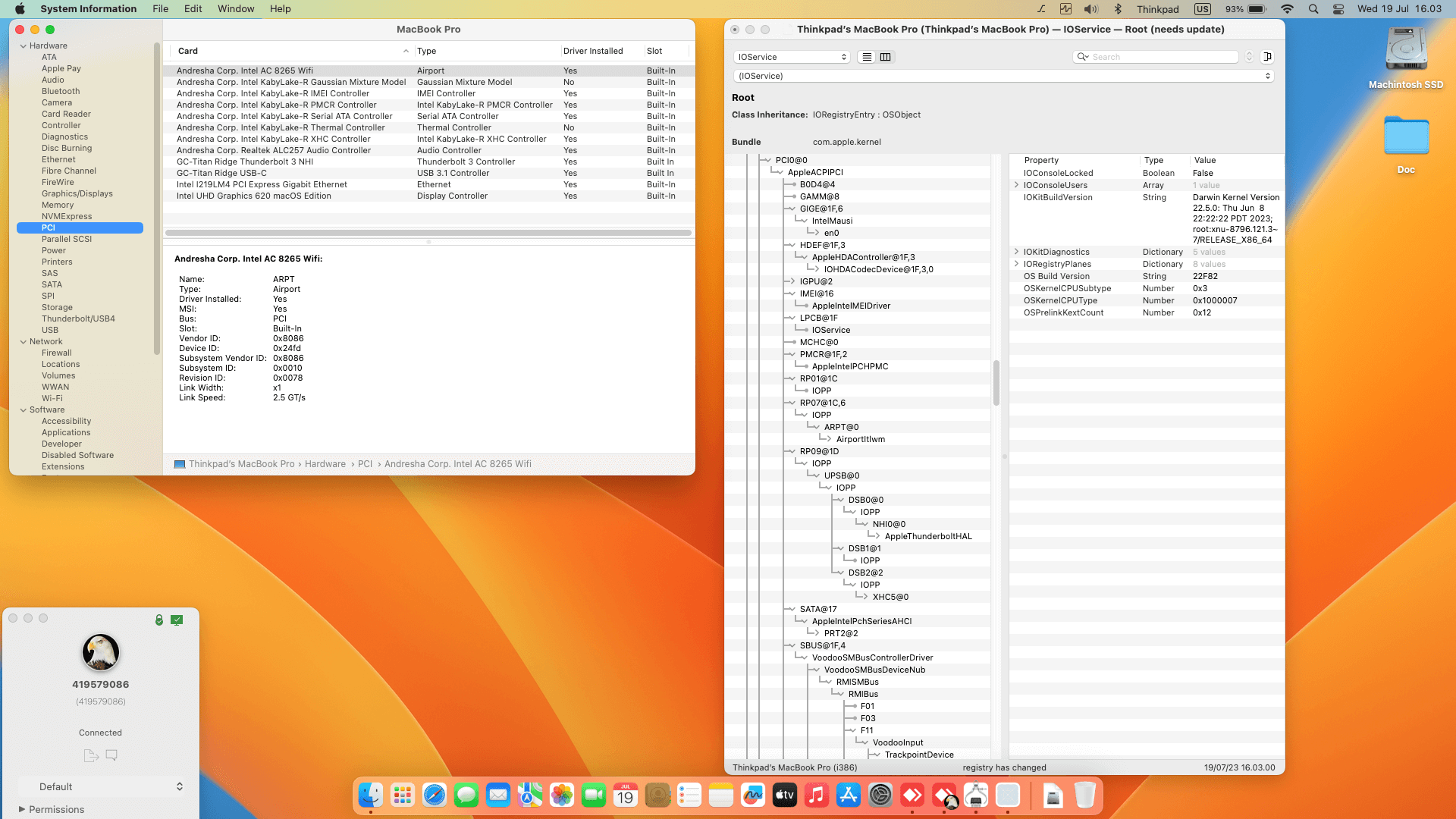Collapse the Hardware section in sidebar
This screenshot has width=1456, height=819.
tap(24, 45)
